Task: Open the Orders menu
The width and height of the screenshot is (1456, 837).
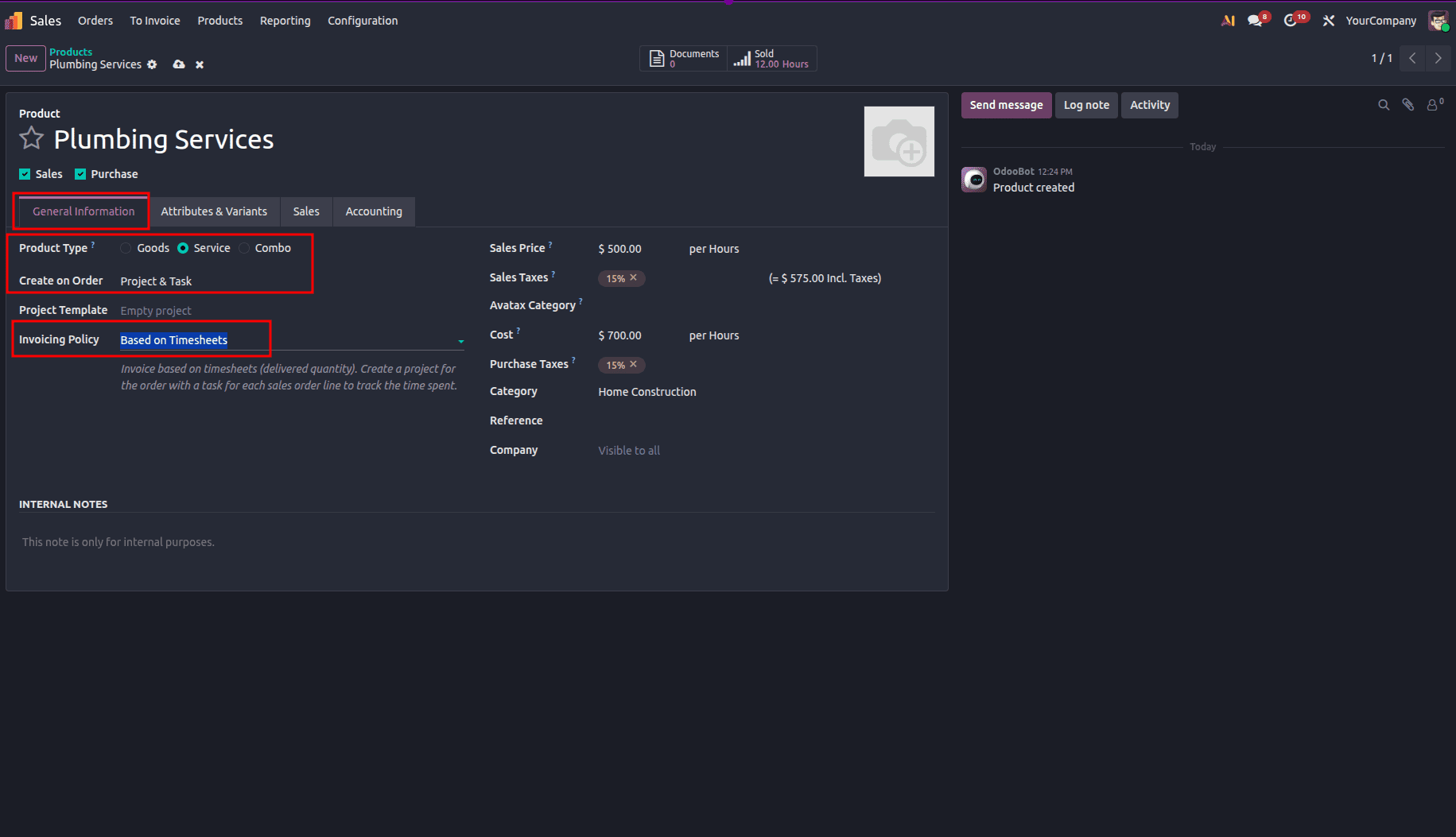Action: 95,21
